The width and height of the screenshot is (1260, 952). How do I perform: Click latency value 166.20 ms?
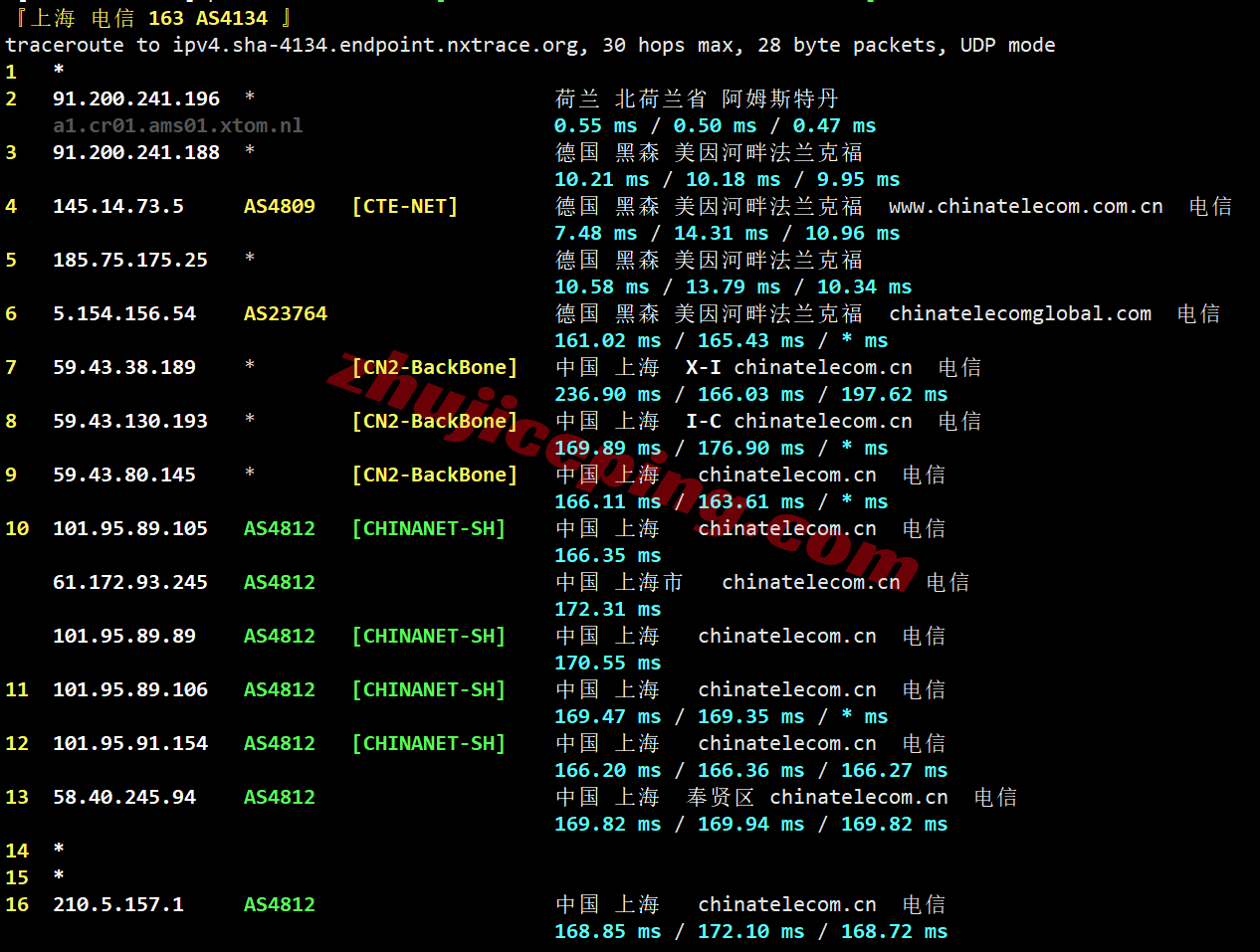tap(608, 770)
